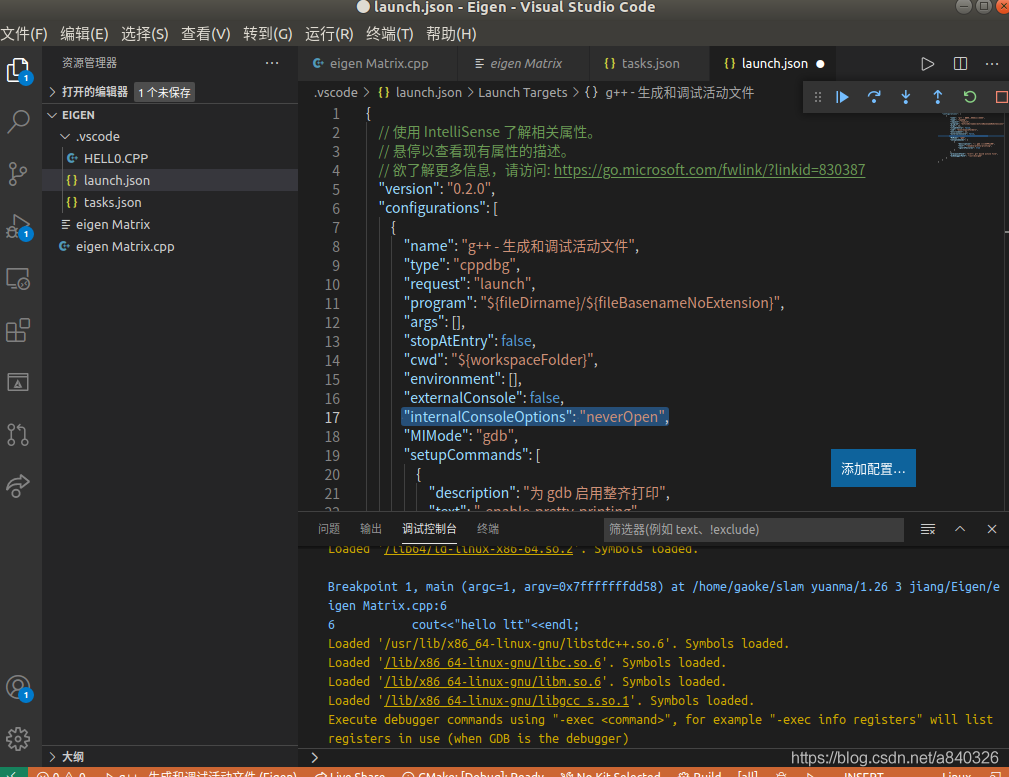This screenshot has height=777, width=1009.
Task: Click Step Into in the debug toolbar
Action: pyautogui.click(x=905, y=97)
